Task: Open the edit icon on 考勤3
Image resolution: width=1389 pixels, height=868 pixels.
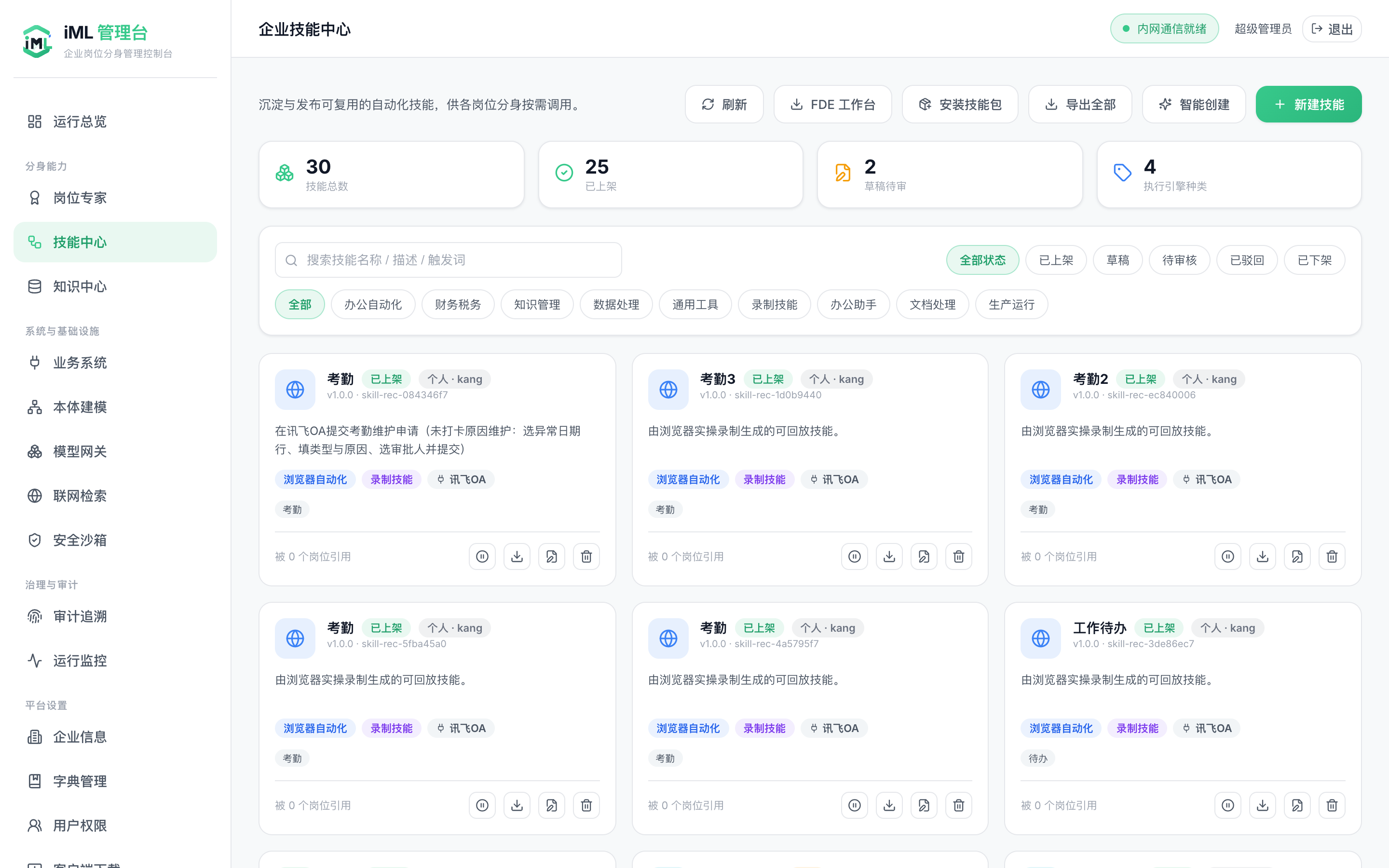Action: pos(924,556)
